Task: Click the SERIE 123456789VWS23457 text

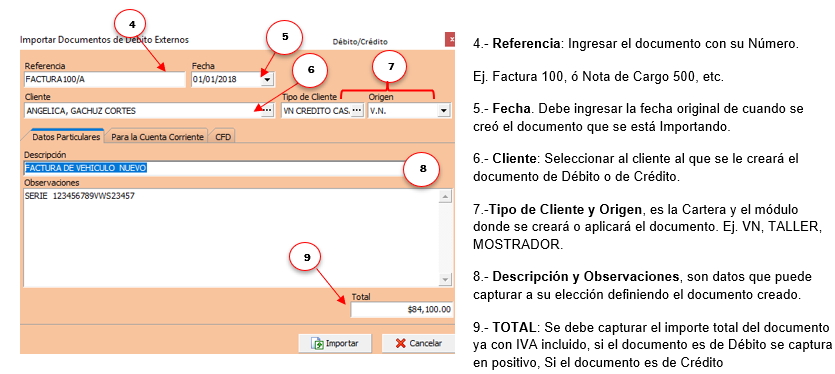Action: (x=80, y=196)
